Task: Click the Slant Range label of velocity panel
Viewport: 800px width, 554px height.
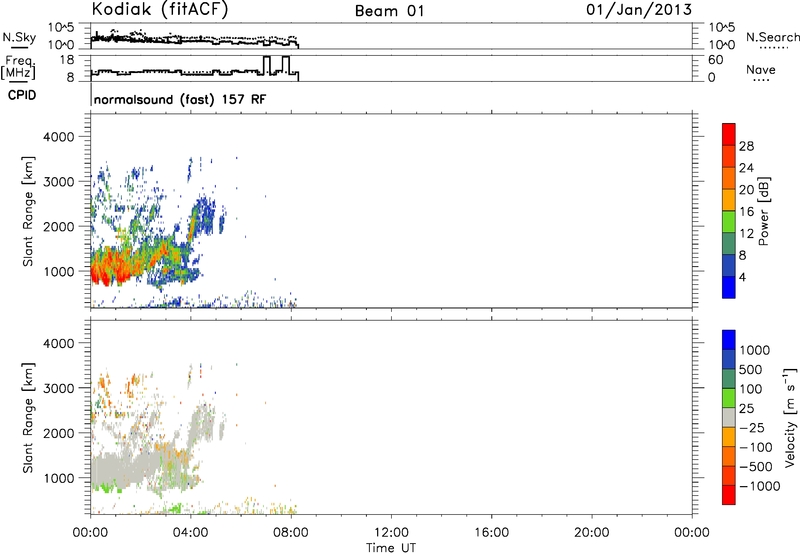Action: click(x=28, y=418)
